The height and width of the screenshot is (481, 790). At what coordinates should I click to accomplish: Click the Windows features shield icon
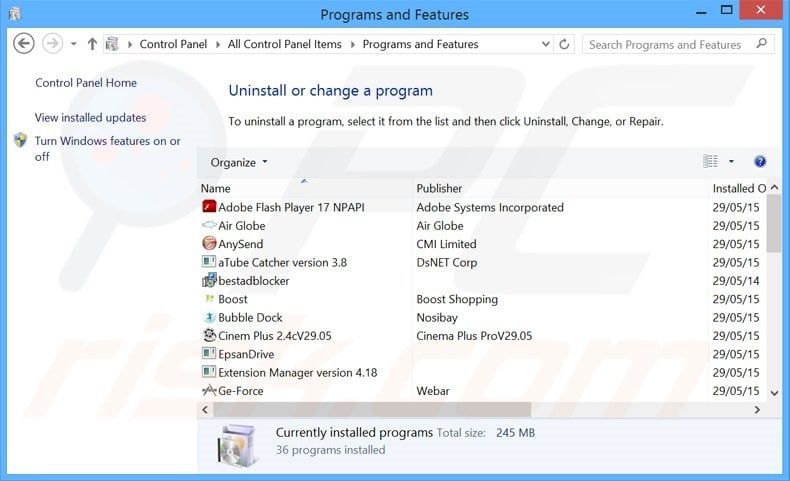point(20,140)
